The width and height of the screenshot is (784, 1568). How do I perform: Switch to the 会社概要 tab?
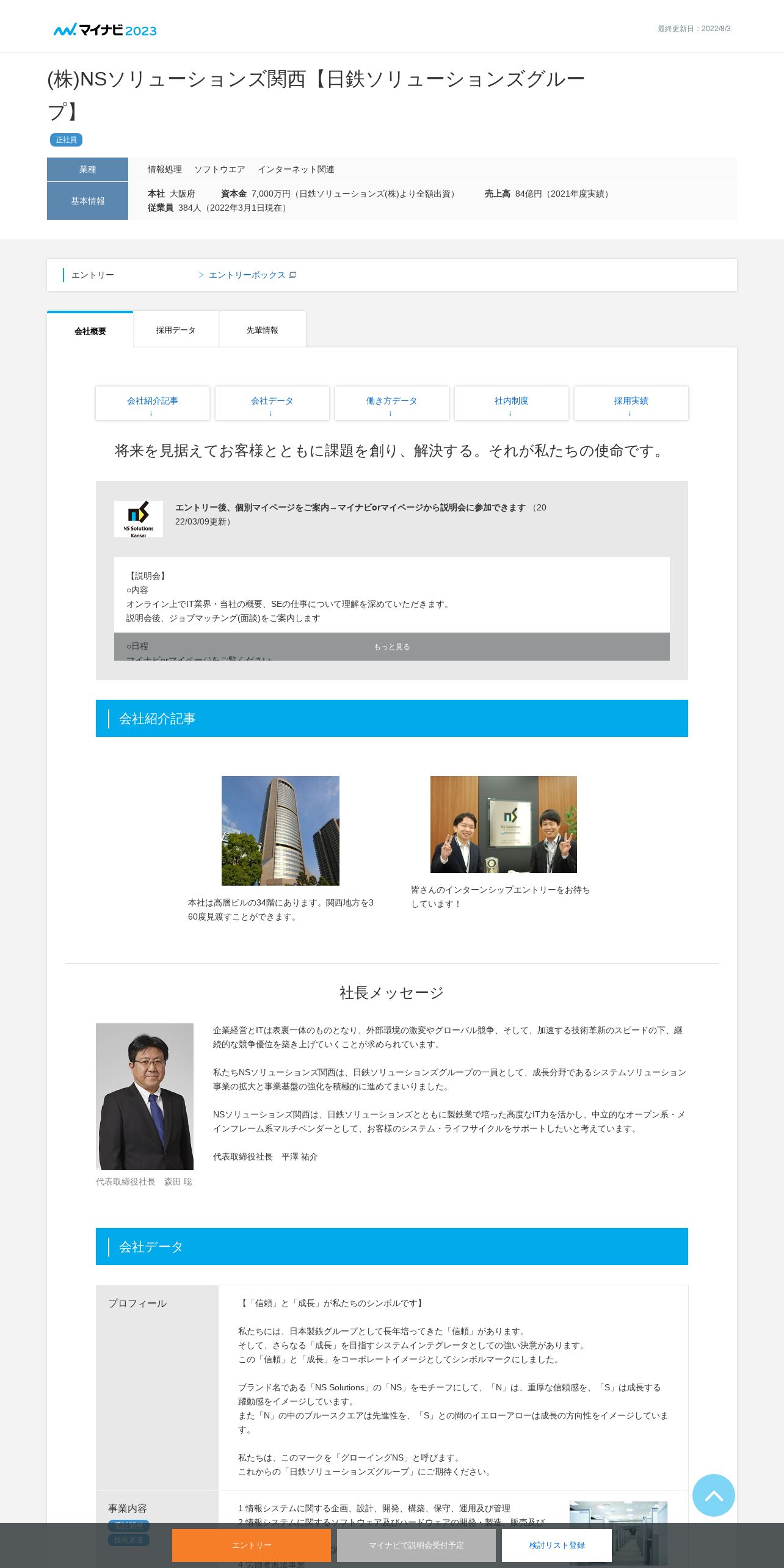pos(90,330)
